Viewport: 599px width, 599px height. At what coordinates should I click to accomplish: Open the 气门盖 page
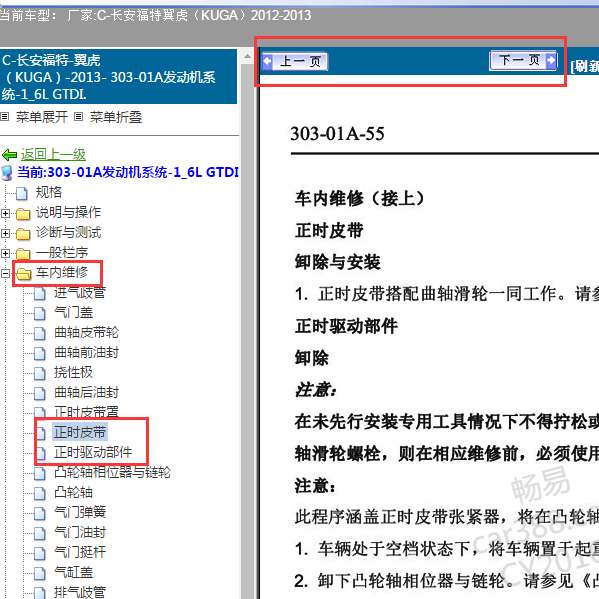click(73, 312)
